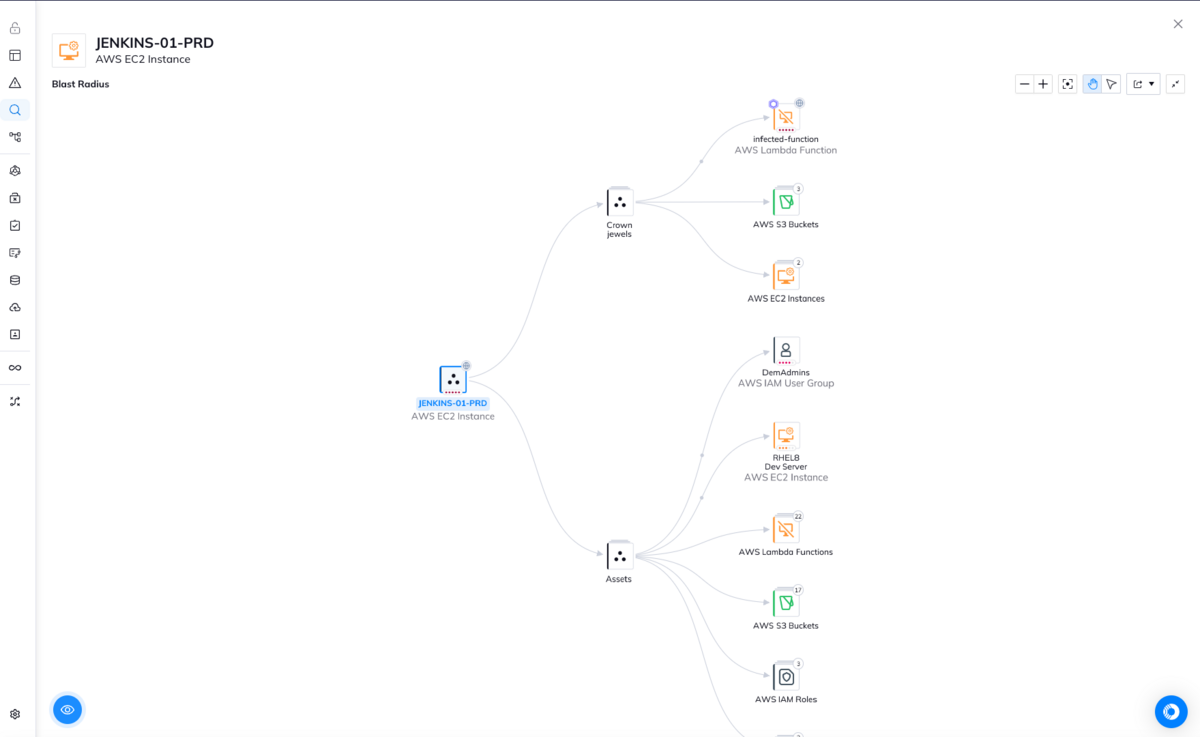Toggle the blue eye visibility button

click(67, 710)
